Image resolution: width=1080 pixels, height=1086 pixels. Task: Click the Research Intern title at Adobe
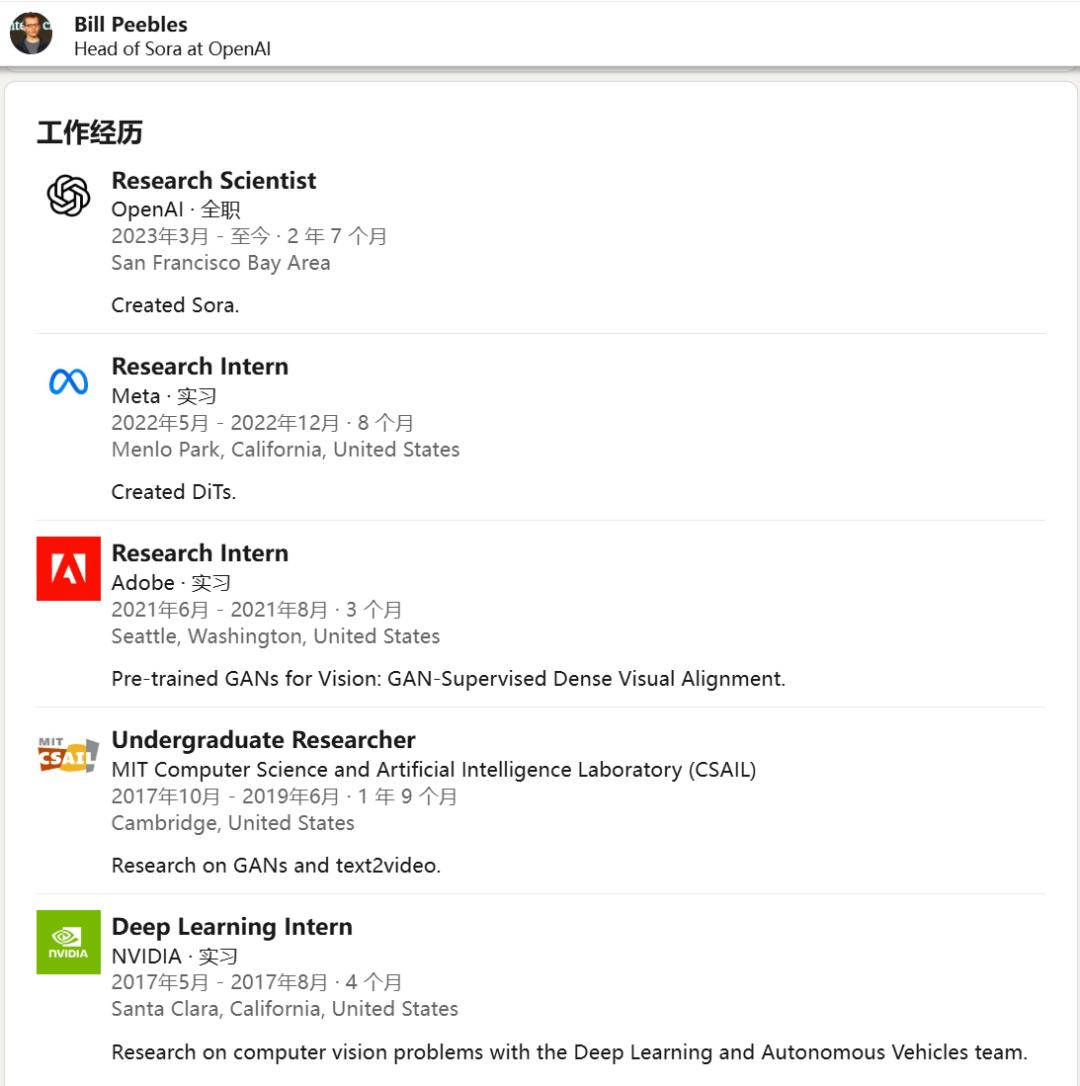[x=199, y=553]
